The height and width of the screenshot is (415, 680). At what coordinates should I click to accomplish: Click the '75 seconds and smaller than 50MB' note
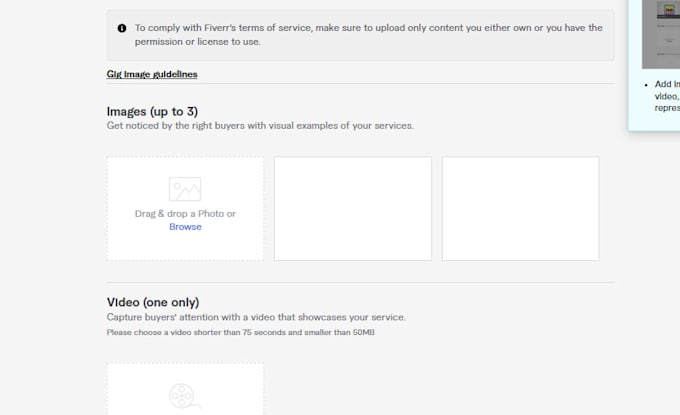tap(241, 333)
